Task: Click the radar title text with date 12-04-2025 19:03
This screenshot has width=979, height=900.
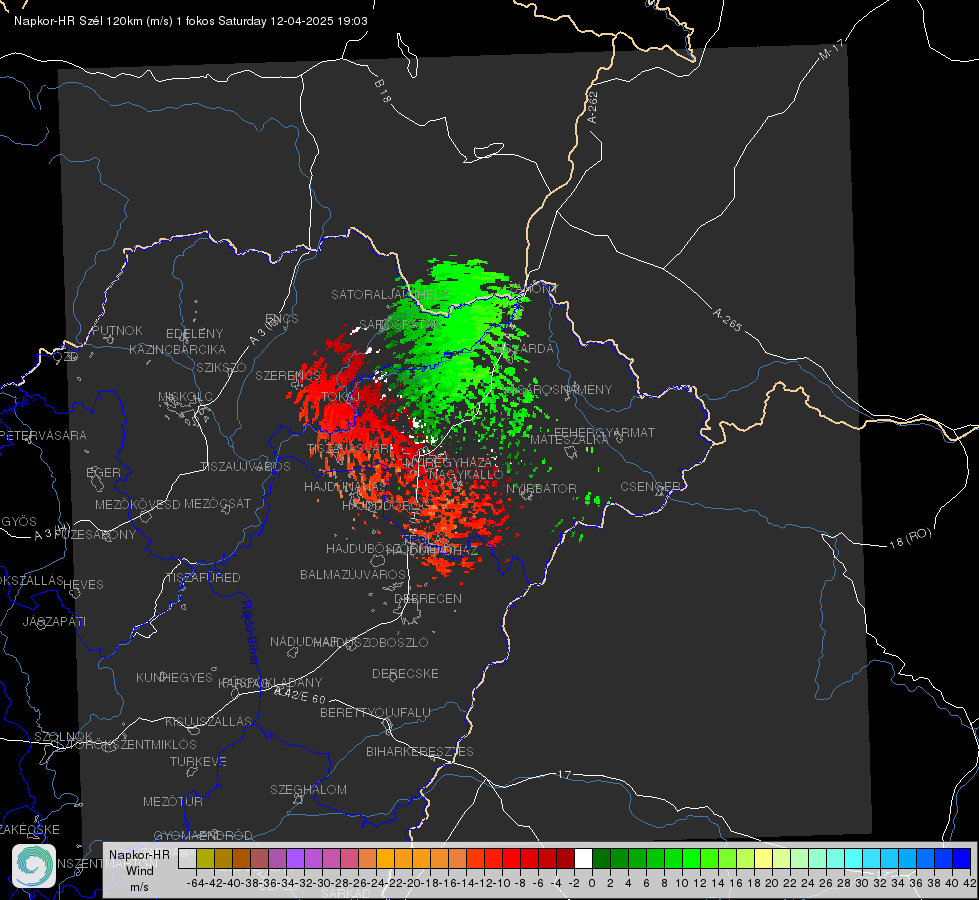Action: tap(190, 21)
